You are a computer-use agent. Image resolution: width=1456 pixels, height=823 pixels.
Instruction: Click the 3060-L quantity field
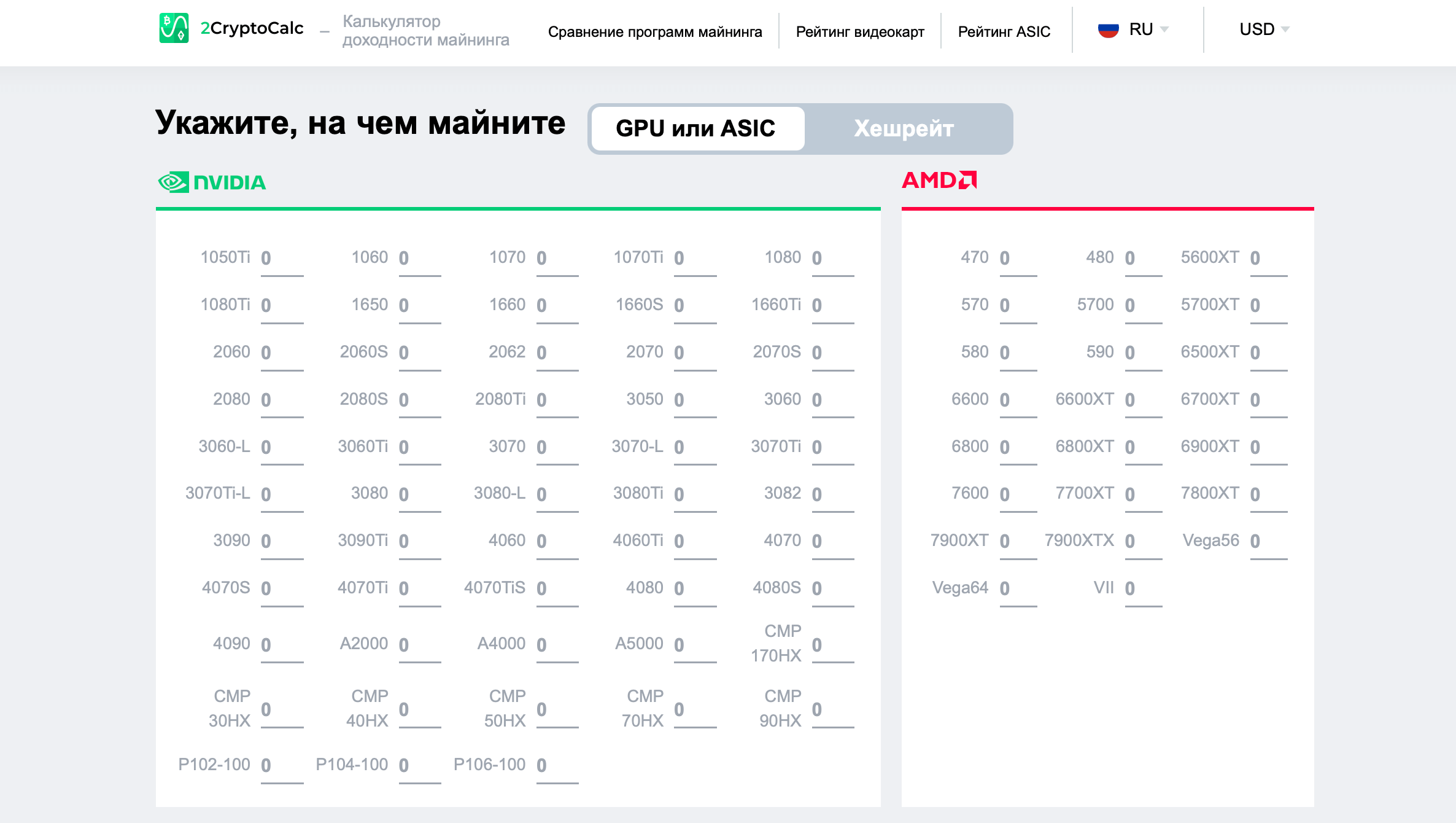(x=282, y=448)
